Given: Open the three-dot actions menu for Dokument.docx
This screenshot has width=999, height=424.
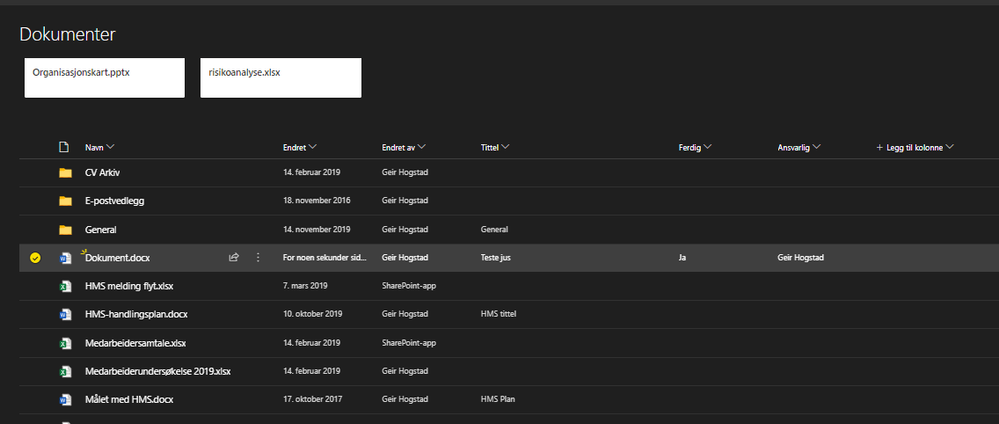Looking at the screenshot, I should [x=258, y=258].
